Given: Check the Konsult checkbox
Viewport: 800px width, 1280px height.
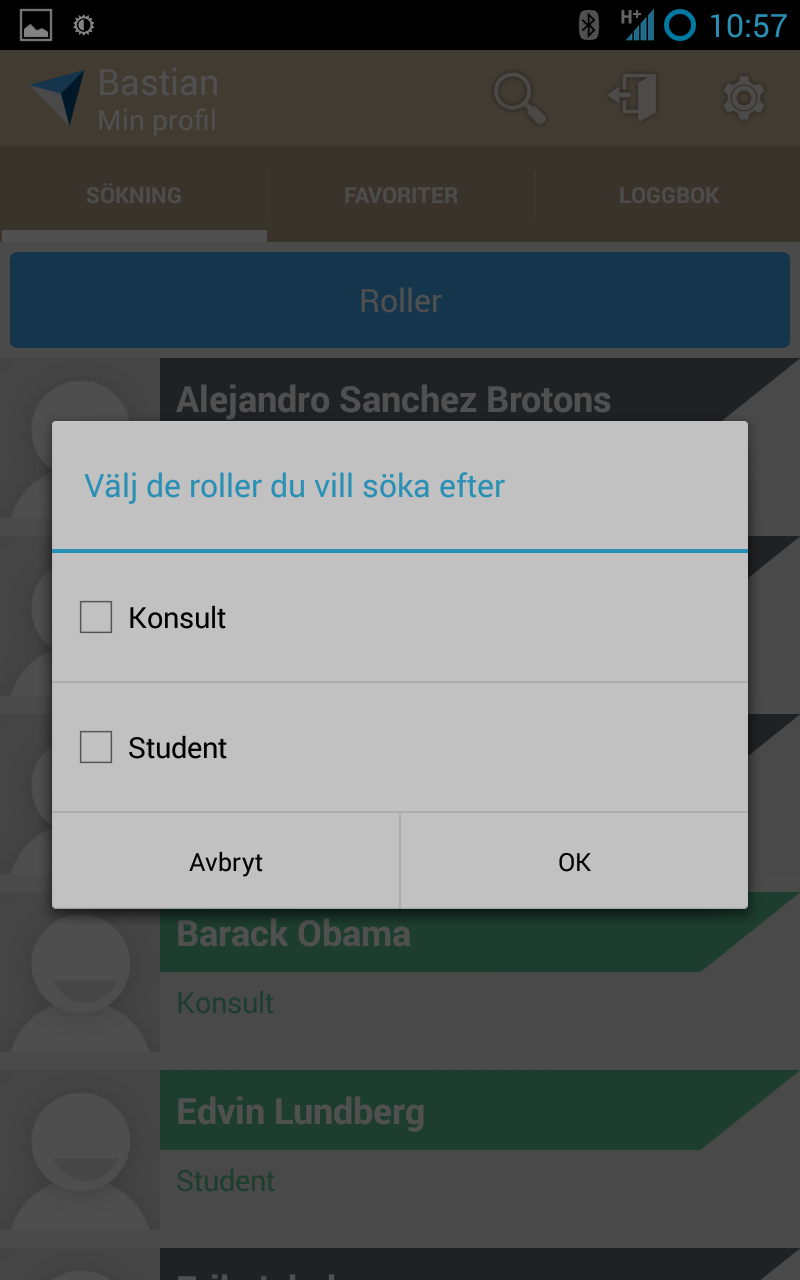Looking at the screenshot, I should click(96, 617).
